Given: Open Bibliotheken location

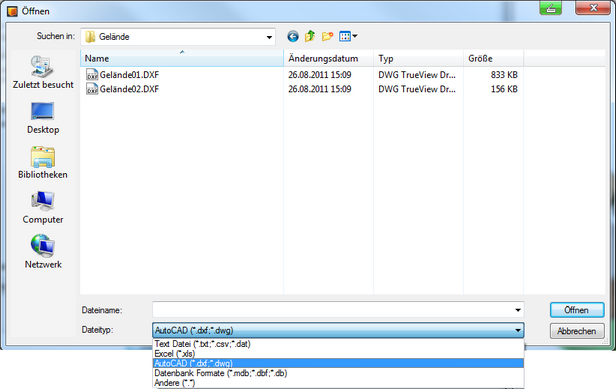Looking at the screenshot, I should coord(43,163).
